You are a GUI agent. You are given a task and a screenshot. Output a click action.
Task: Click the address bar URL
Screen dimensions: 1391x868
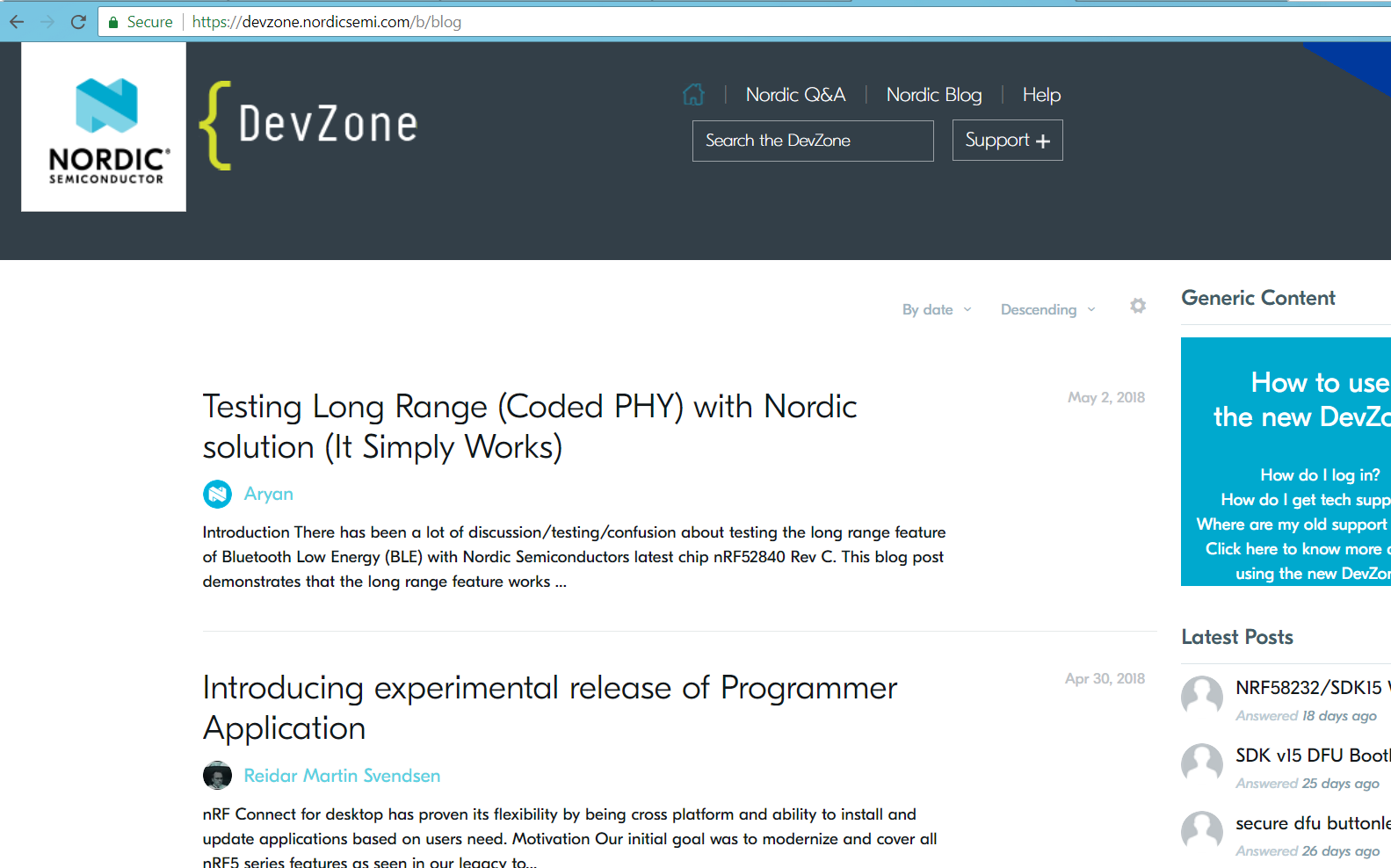(326, 22)
